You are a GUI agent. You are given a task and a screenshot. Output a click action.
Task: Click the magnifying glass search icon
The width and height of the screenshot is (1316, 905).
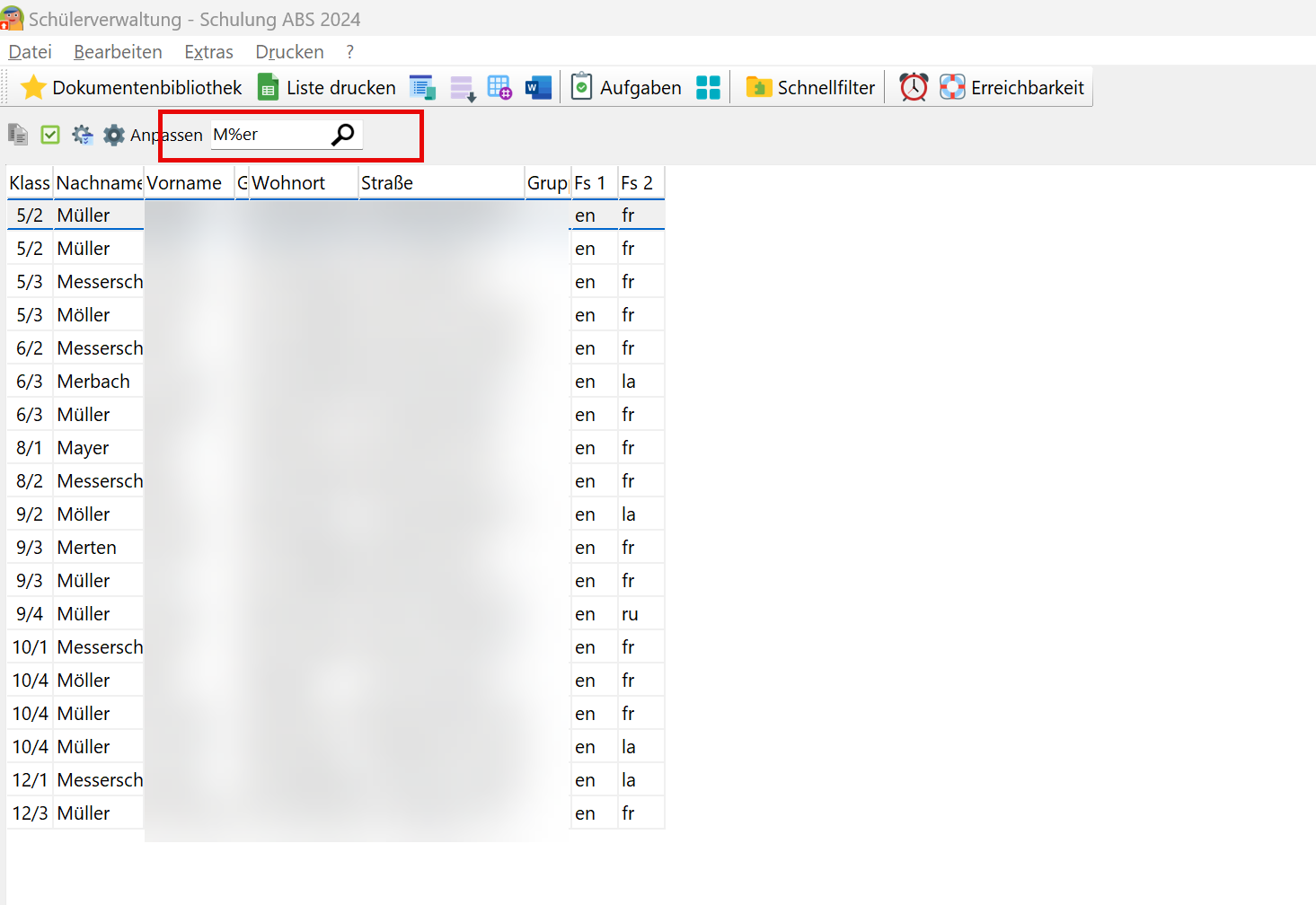[343, 135]
